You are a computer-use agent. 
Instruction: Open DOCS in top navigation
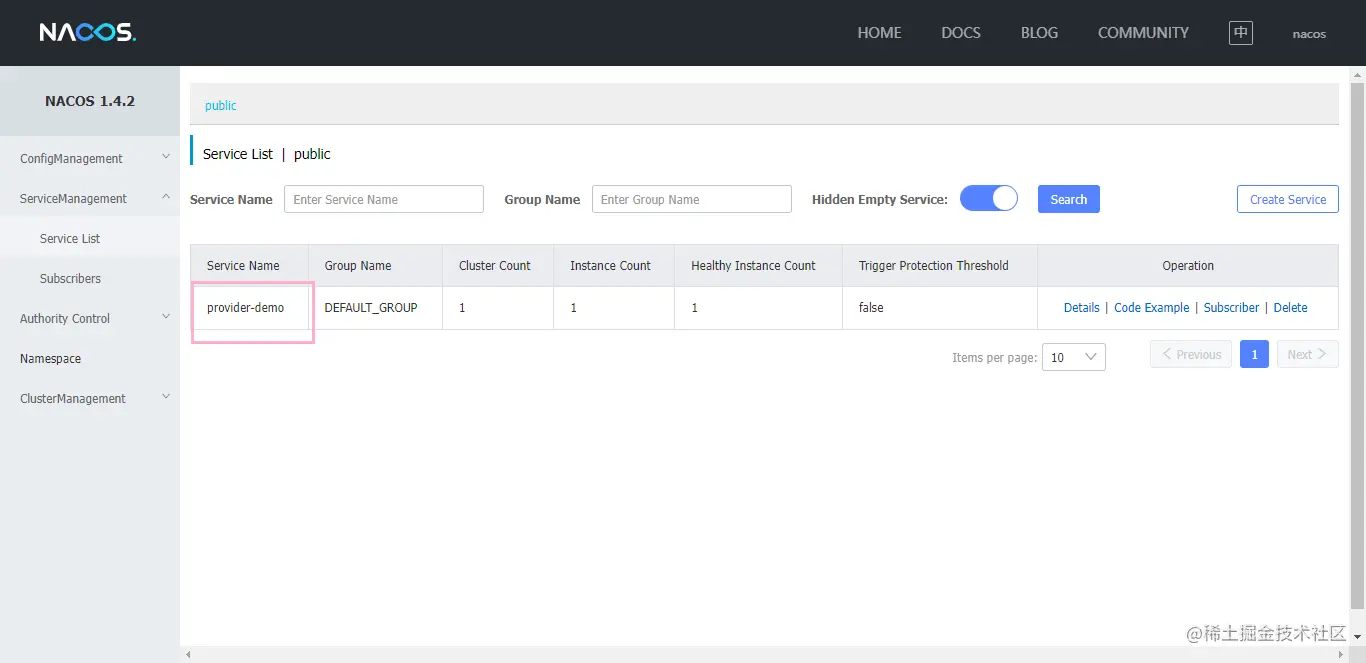pyautogui.click(x=961, y=33)
